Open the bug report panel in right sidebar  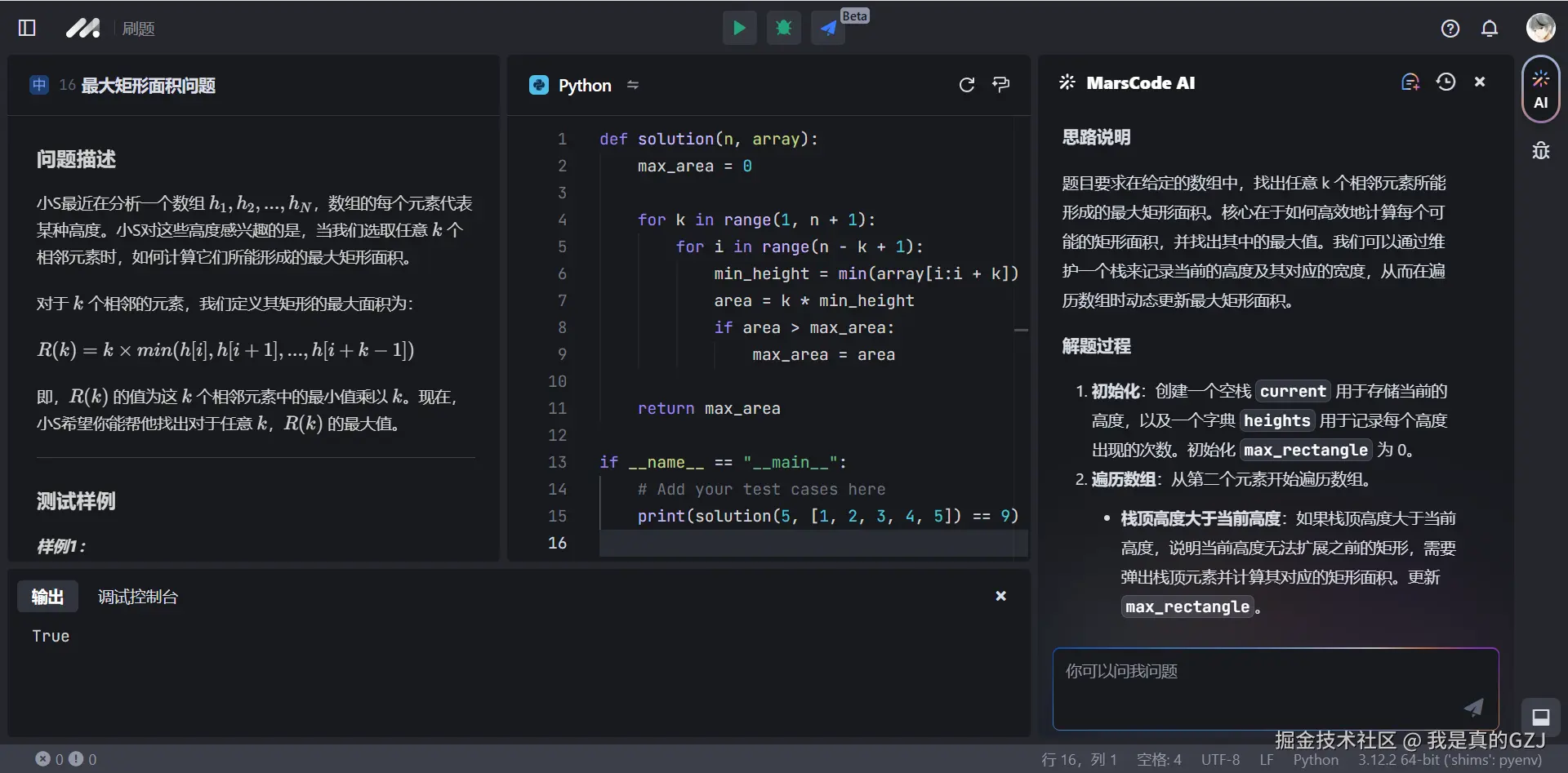(1540, 150)
